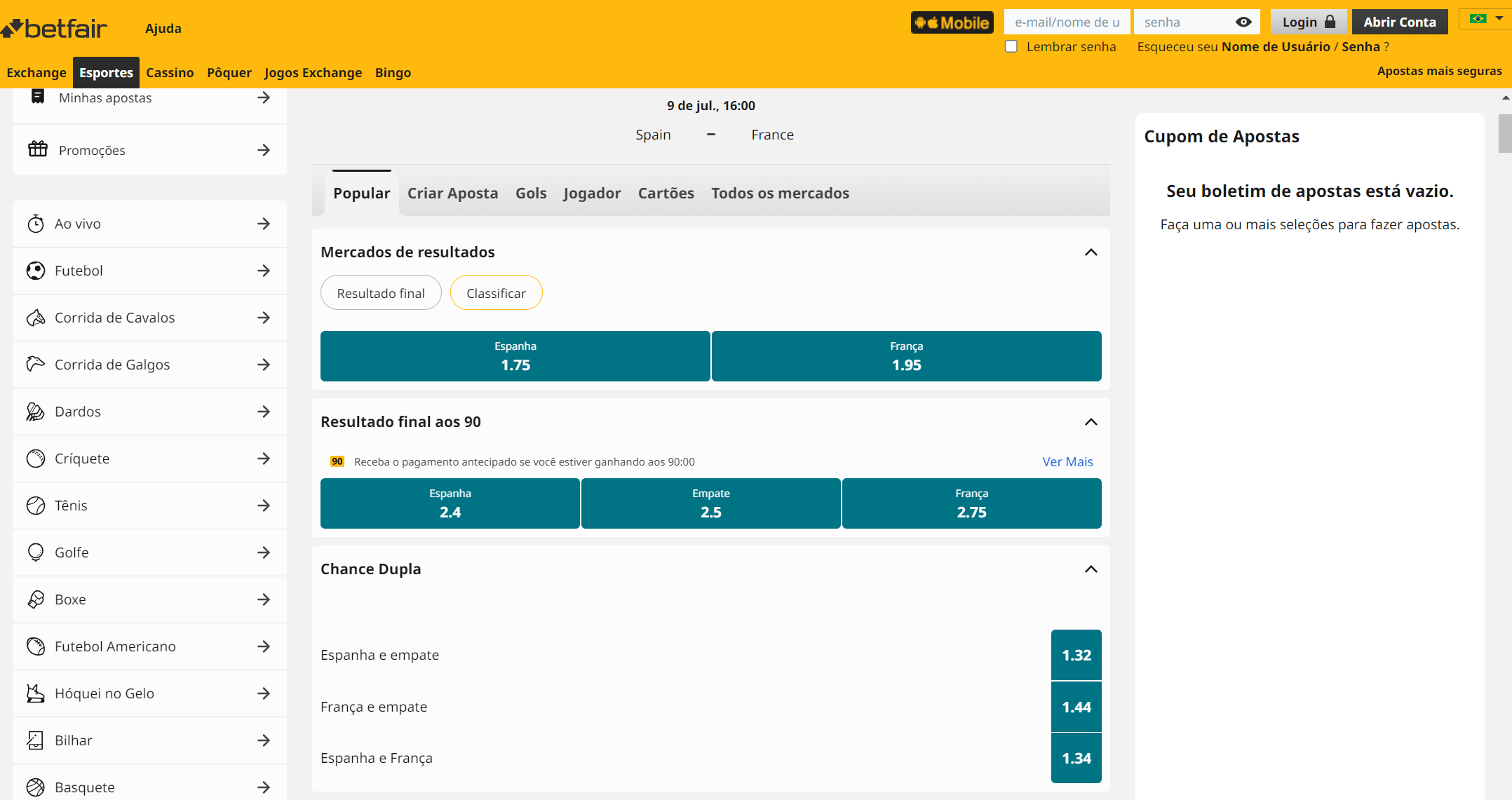
Task: Open the Criar Aposta tab
Action: point(452,193)
